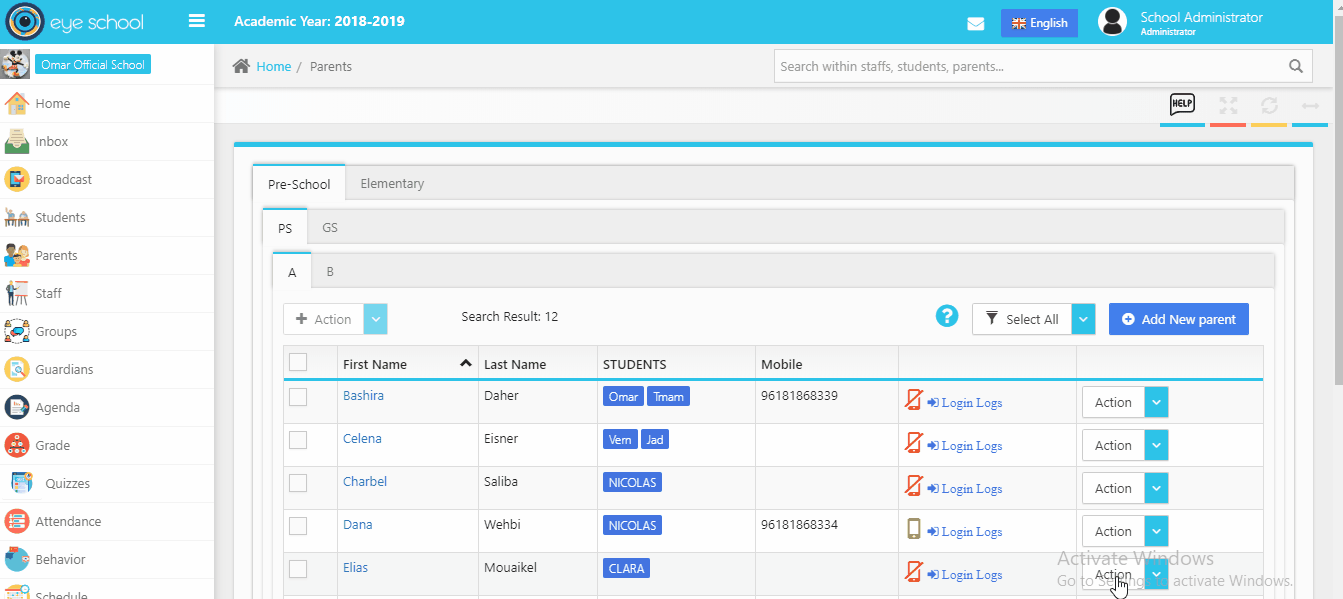Open the English language selector
Image resolution: width=1343 pixels, height=599 pixels.
tap(1039, 23)
